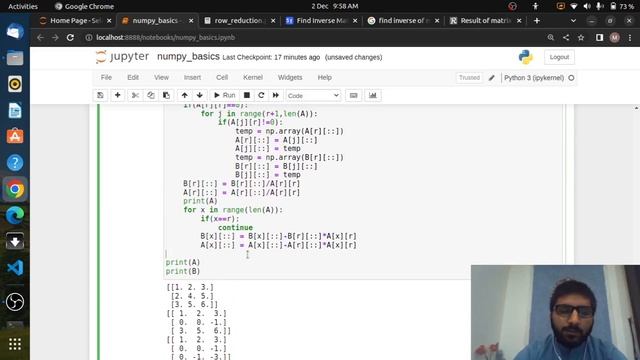The image size is (640, 360).
Task: Open the Cell menu
Action: click(x=222, y=78)
